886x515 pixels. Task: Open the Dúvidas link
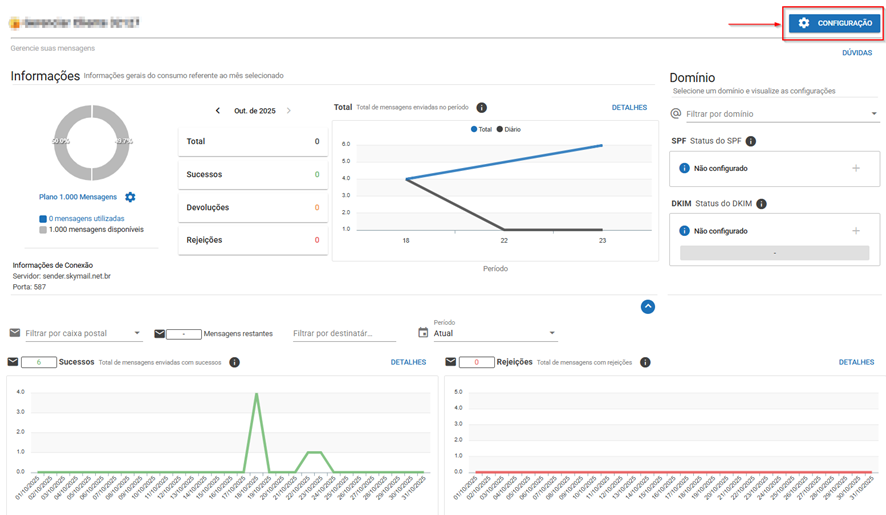click(x=856, y=52)
